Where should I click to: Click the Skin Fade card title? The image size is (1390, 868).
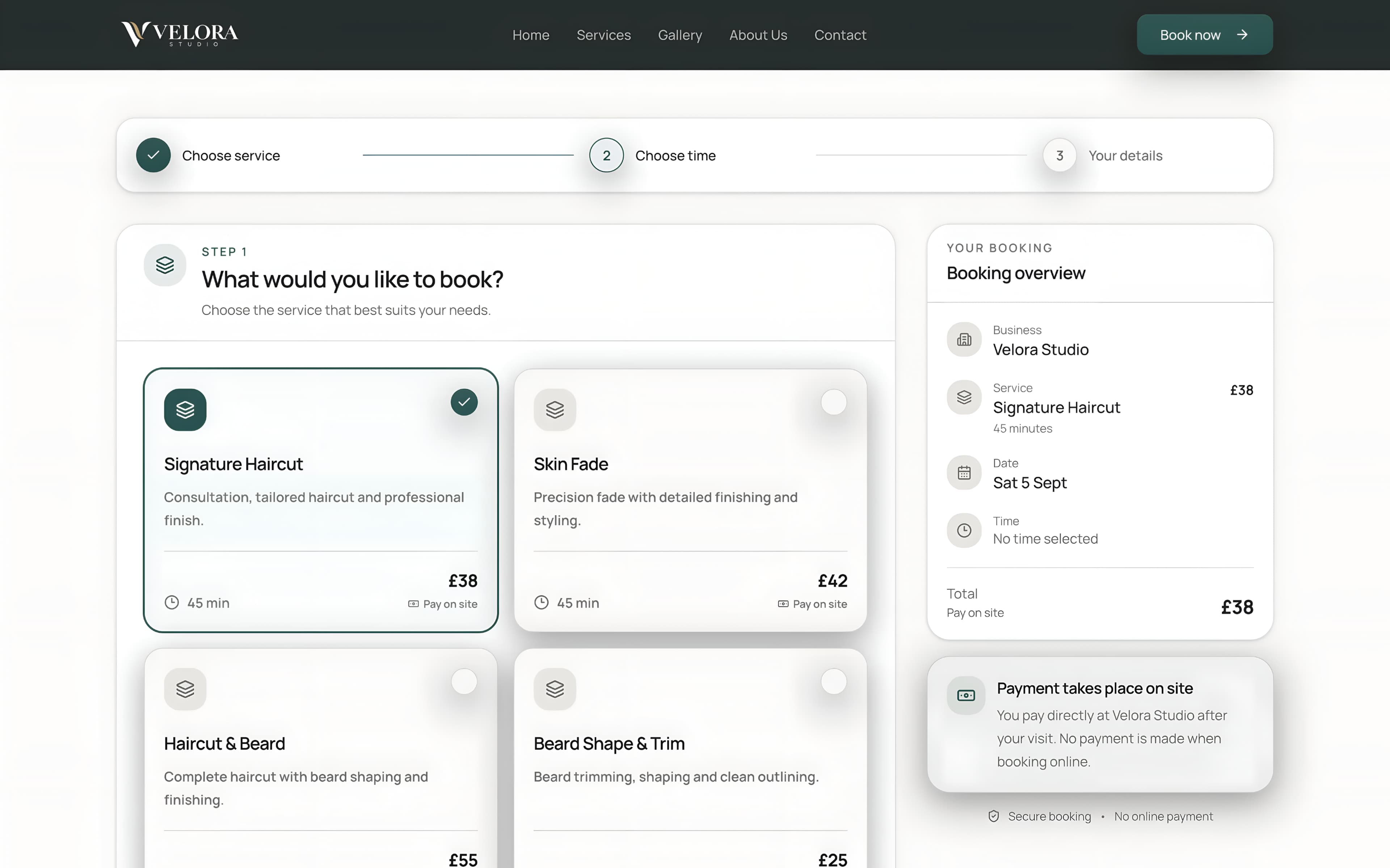(x=571, y=464)
